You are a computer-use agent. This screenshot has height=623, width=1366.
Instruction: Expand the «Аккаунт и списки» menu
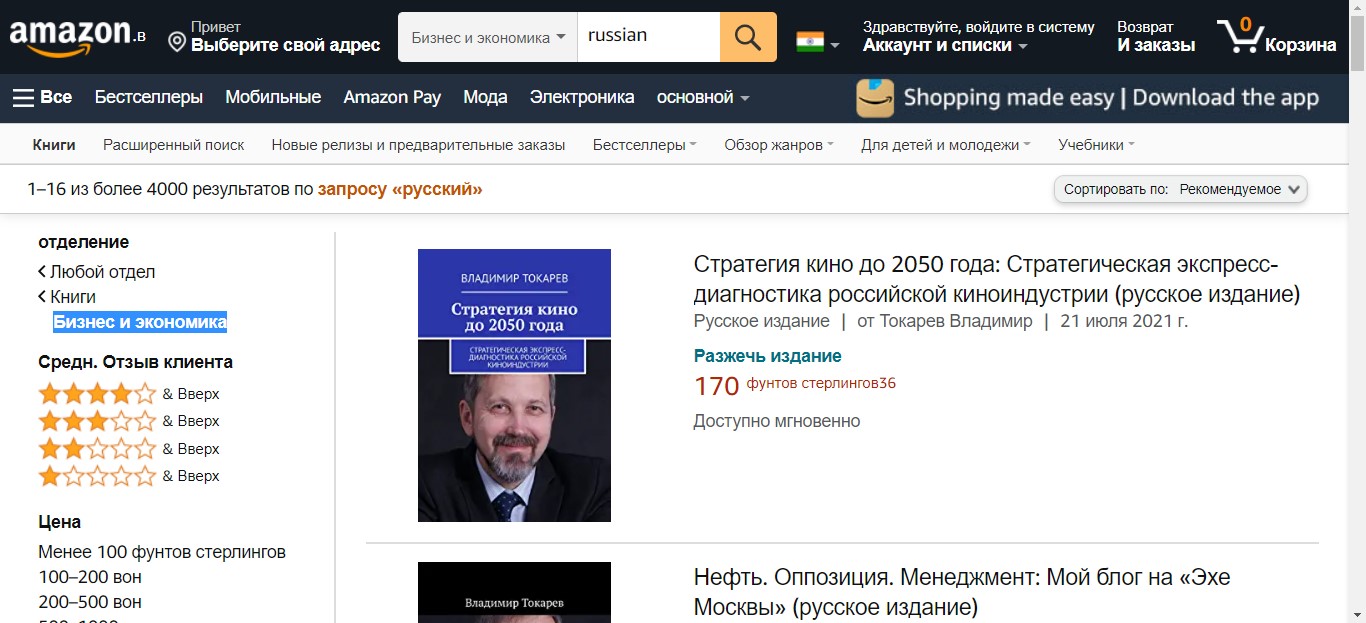pos(945,45)
